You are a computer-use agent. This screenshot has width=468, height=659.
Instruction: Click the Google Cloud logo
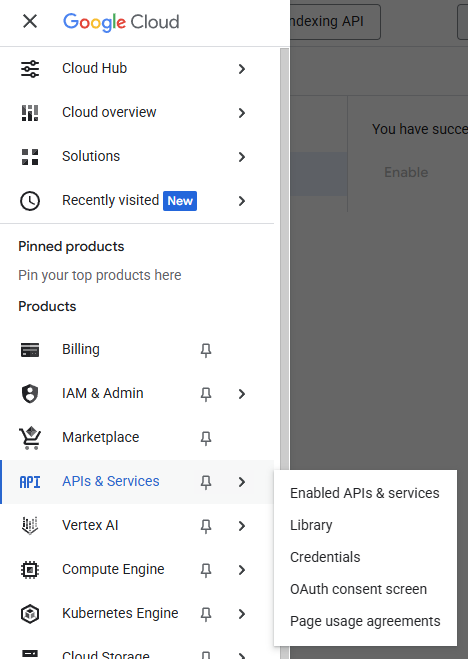click(121, 22)
